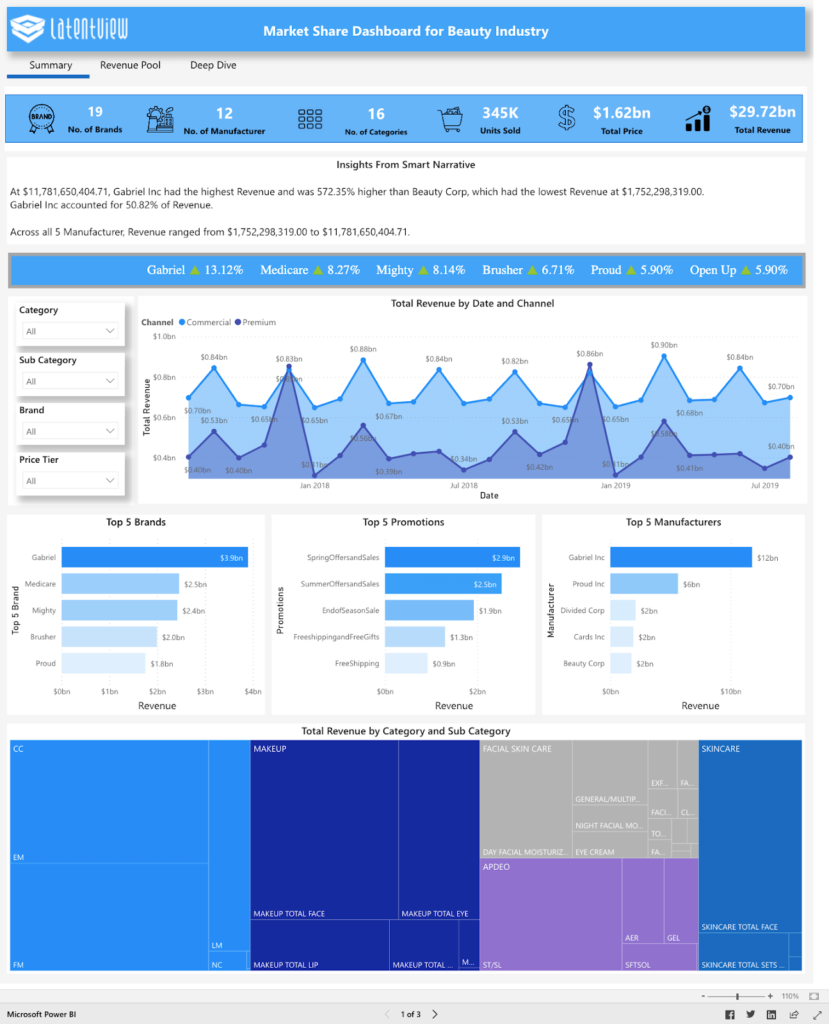Select the EndofSeasonSale promotion bar

tap(429, 611)
